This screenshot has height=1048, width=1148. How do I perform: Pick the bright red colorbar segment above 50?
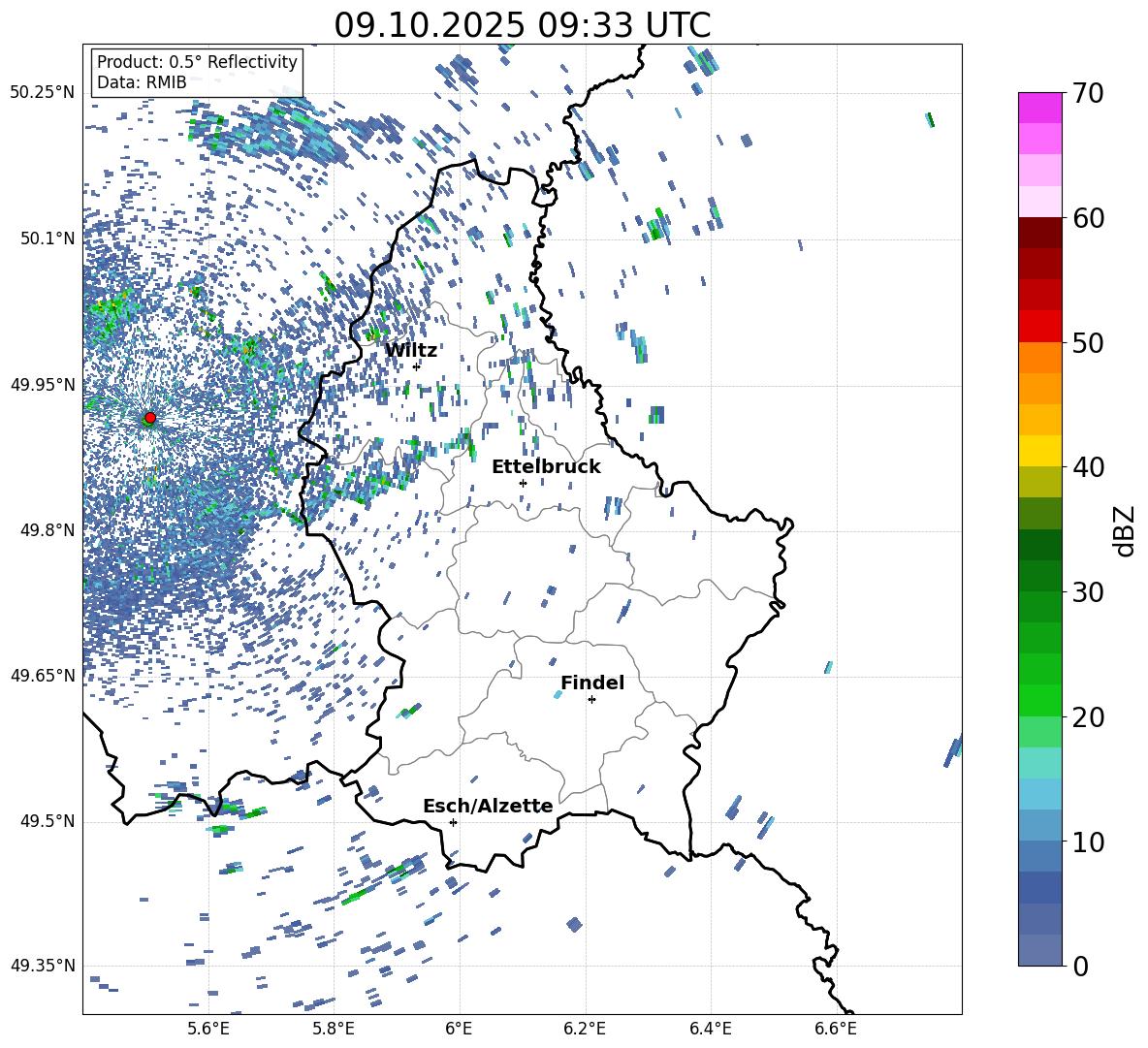(1040, 326)
